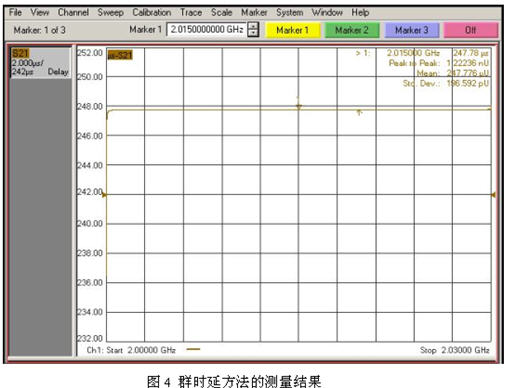Viewport: 515px width, 388px height.
Task: Increase marker frequency with up stepper arrow
Action: coord(253,26)
